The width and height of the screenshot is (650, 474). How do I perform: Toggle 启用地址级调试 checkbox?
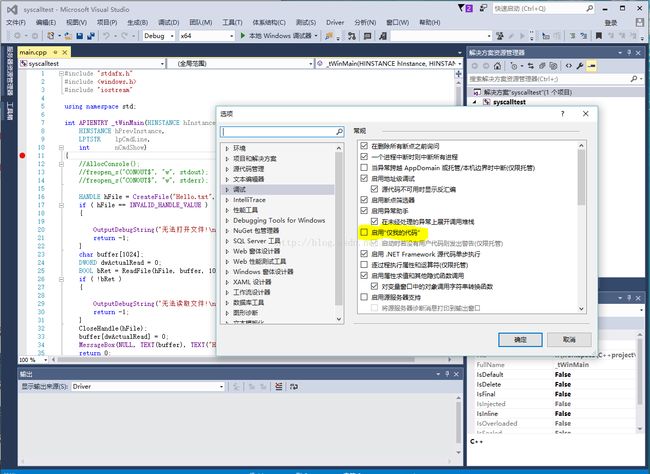[364, 178]
